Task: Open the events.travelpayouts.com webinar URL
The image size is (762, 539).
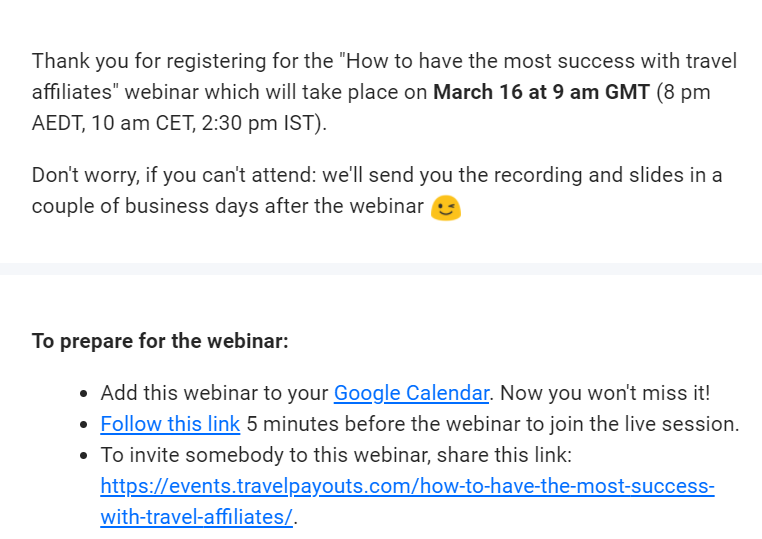Action: [x=407, y=487]
